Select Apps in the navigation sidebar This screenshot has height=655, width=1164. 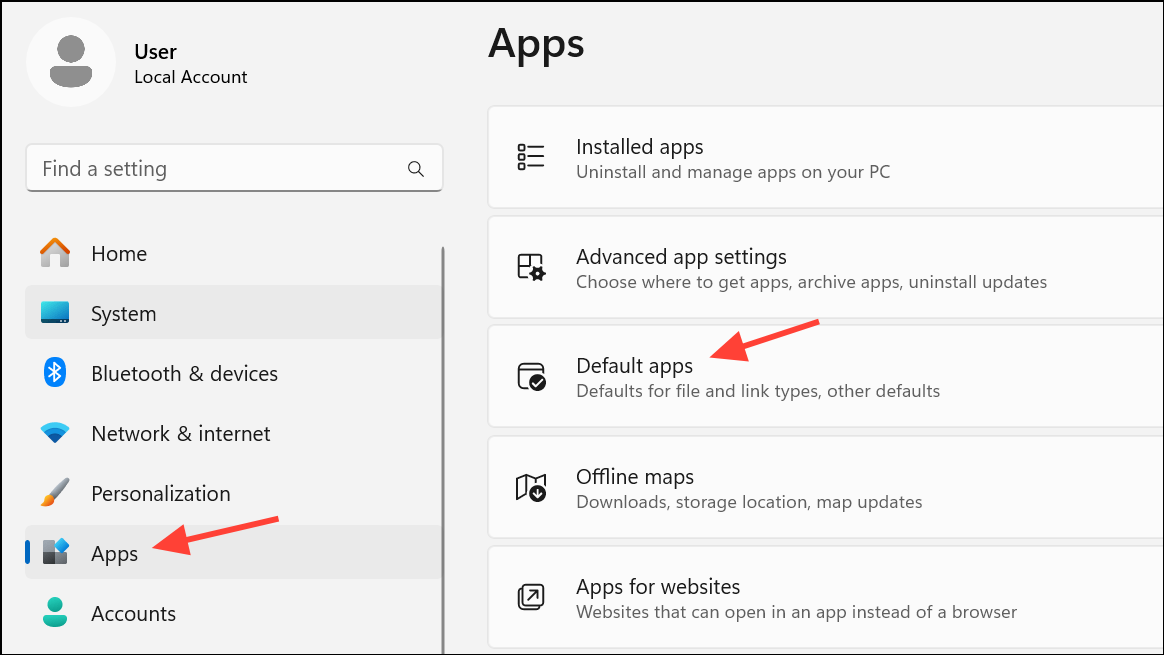(x=114, y=553)
